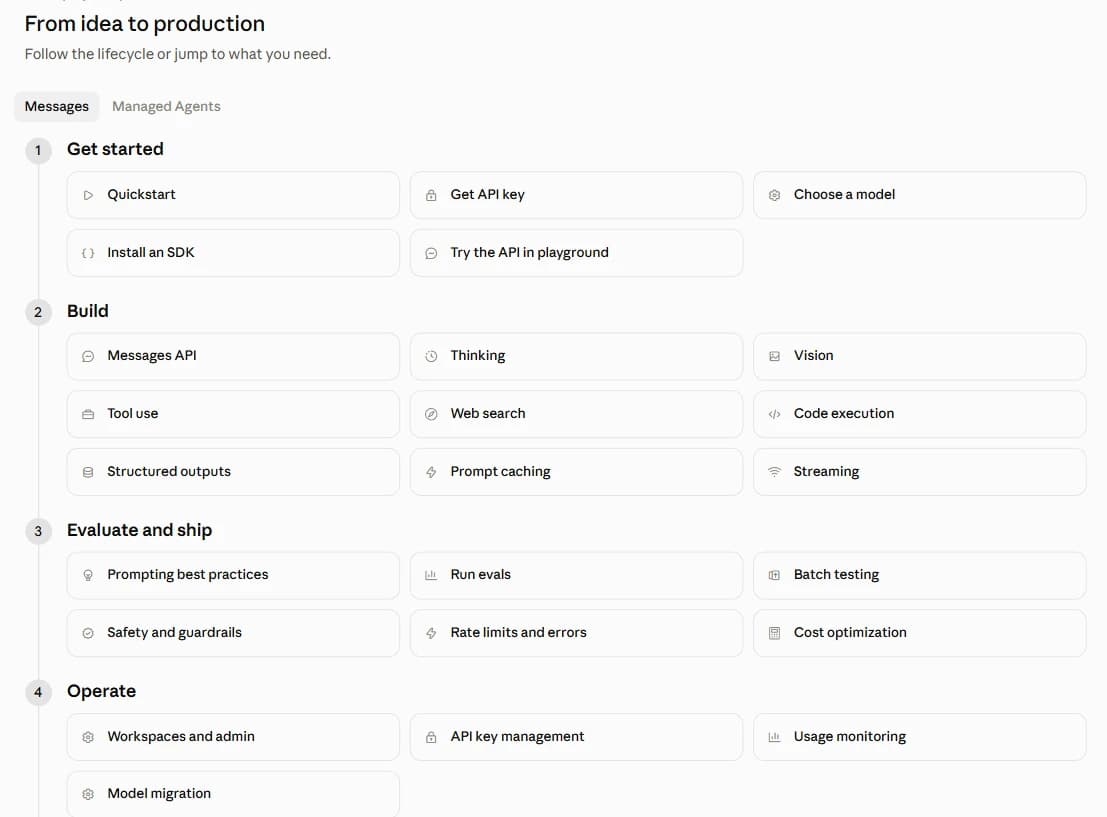
Task: Click the From idea to production title
Action: click(x=145, y=24)
